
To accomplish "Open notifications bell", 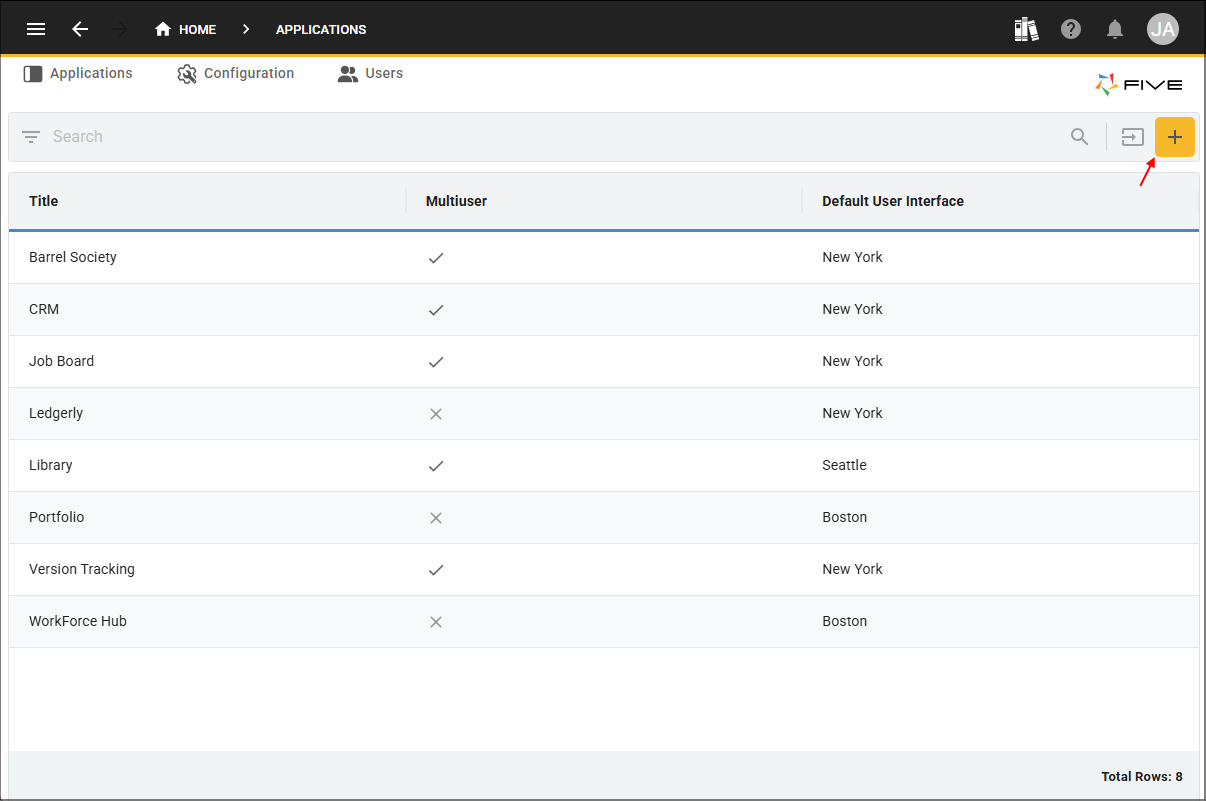I will point(1115,29).
